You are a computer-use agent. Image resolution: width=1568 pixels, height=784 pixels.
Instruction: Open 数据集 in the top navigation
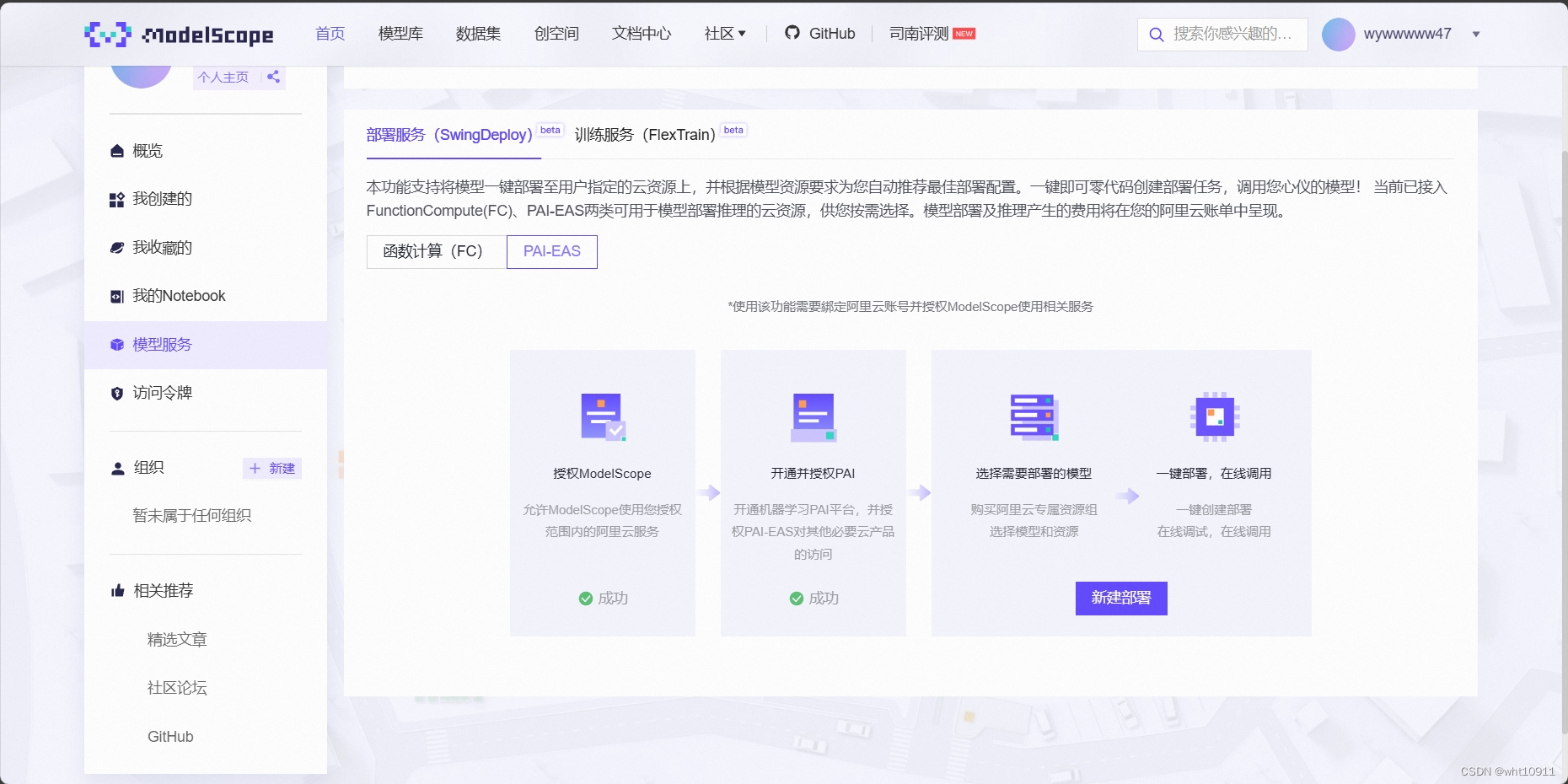(478, 34)
